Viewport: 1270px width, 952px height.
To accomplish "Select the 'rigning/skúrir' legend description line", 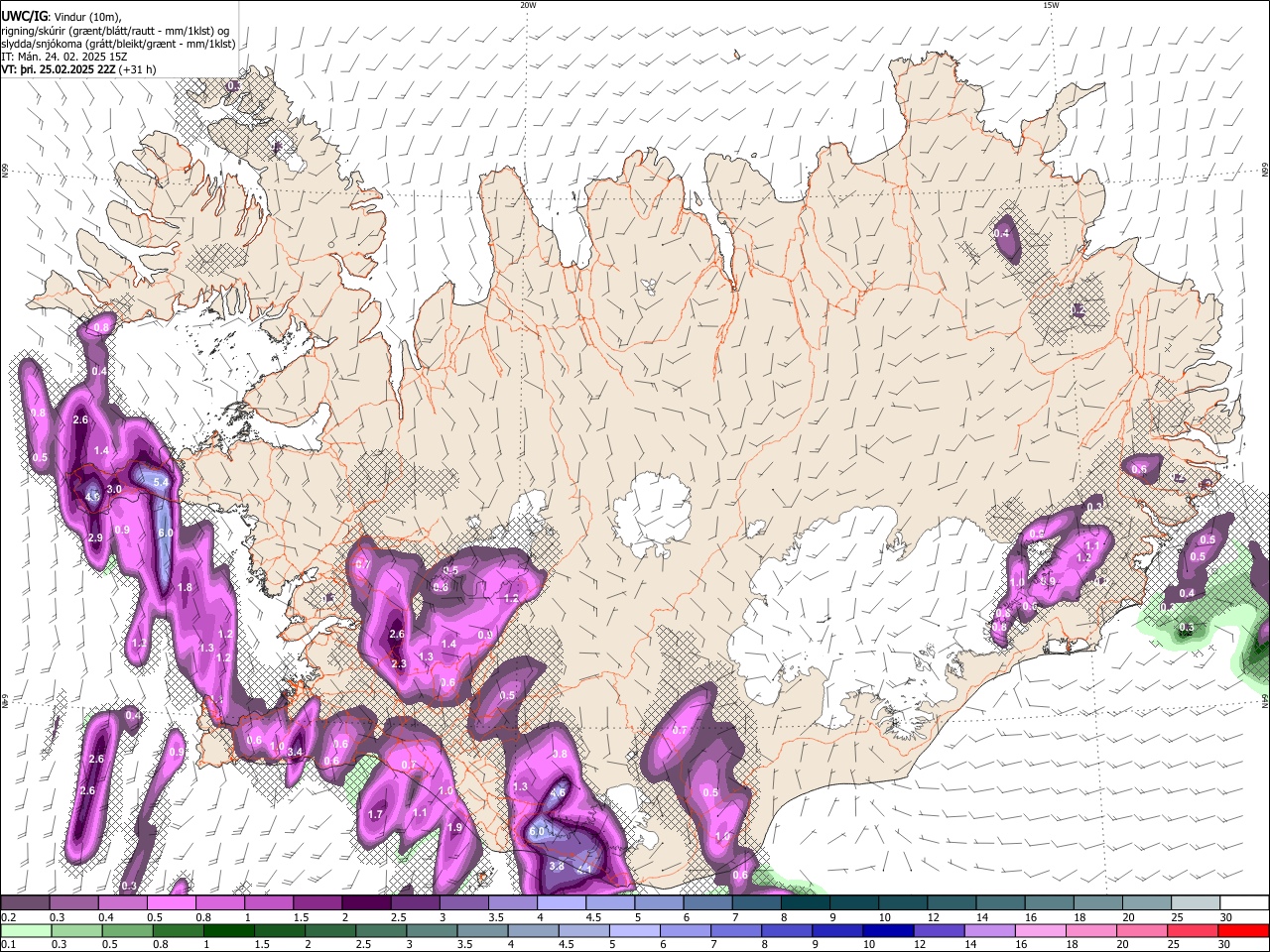I will click(x=116, y=31).
